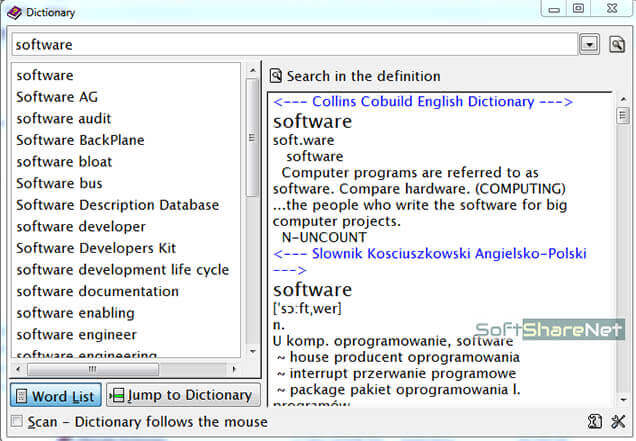Click the search word input field
Screen dimensions: 636x441
pyautogui.click(x=294, y=45)
